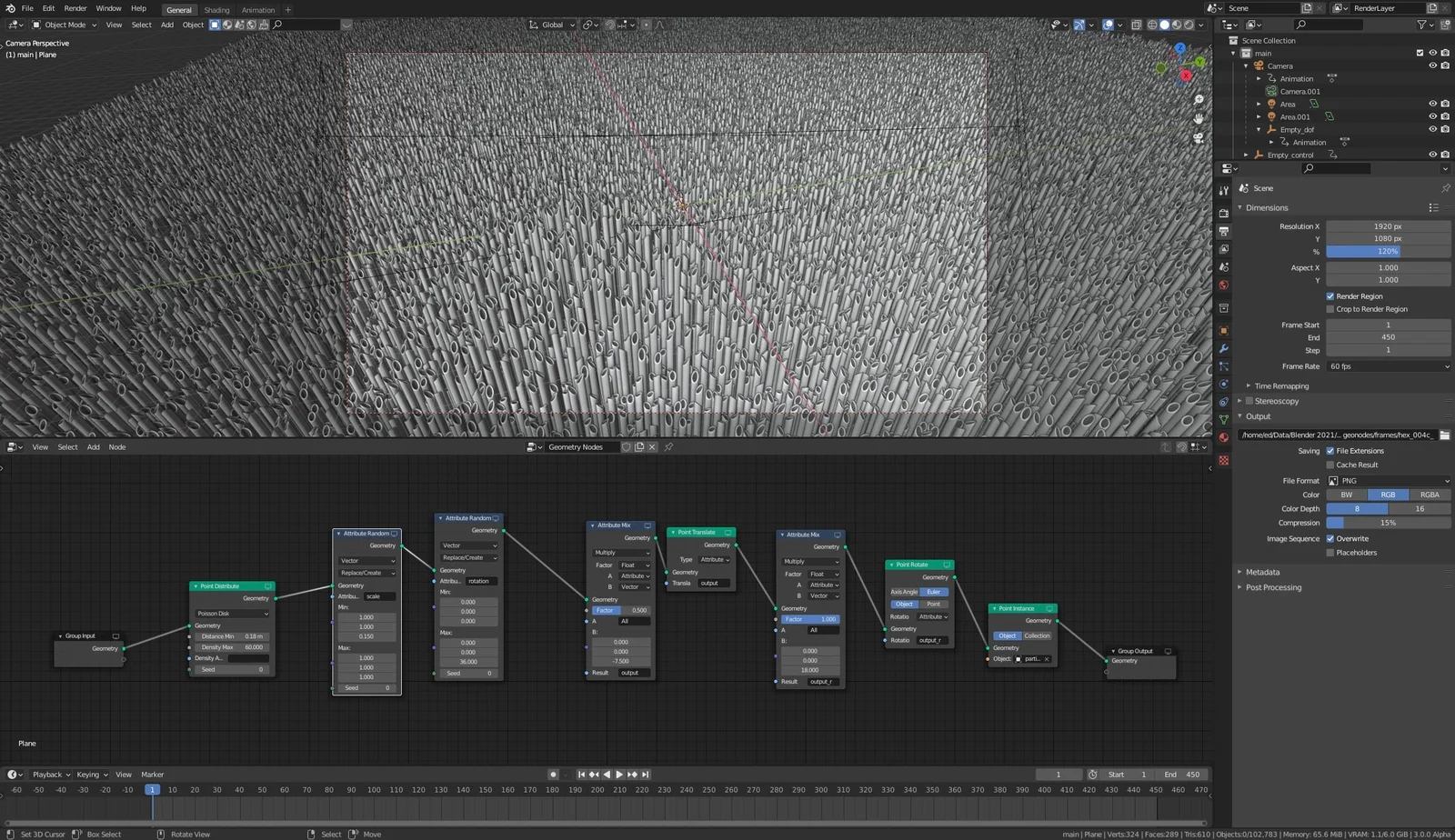This screenshot has width=1455, height=840.
Task: Enable Crop to Render Region checkbox
Action: pos(1330,309)
